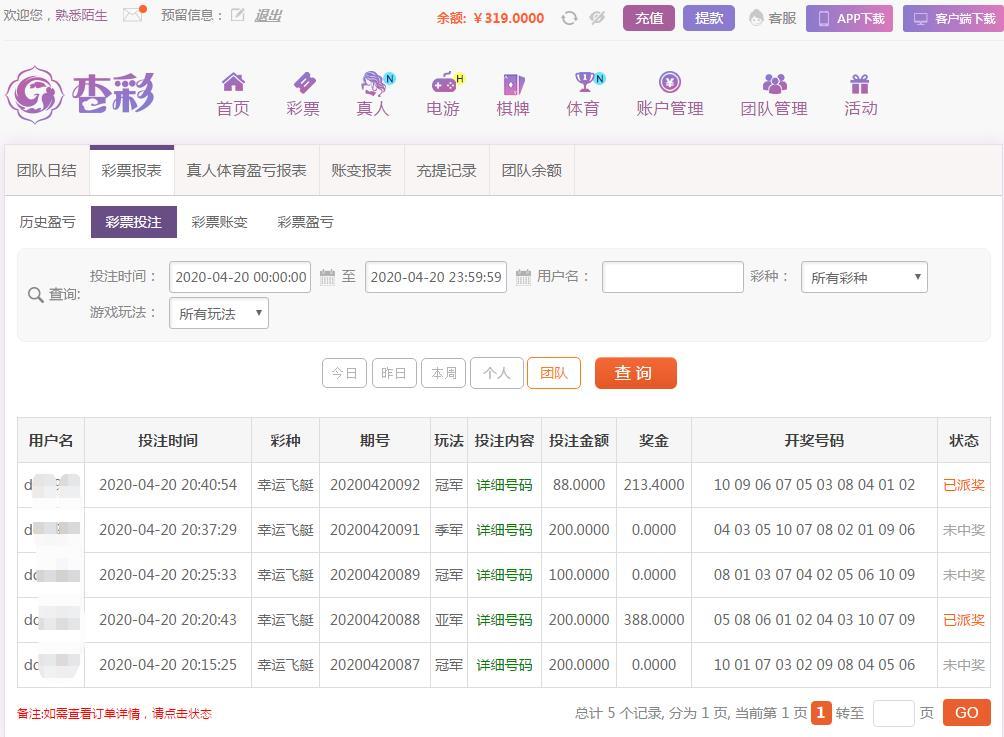1004x737 pixels.
Task: Expand the 所有彩种 lottery type dropdown
Action: click(x=864, y=277)
